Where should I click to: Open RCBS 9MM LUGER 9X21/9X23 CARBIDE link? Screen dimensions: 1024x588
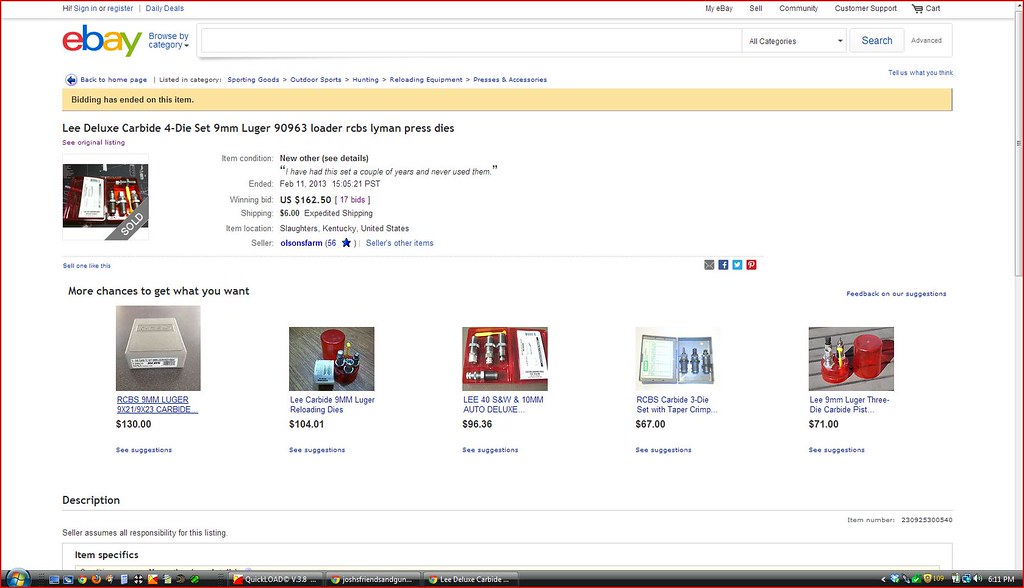point(157,404)
